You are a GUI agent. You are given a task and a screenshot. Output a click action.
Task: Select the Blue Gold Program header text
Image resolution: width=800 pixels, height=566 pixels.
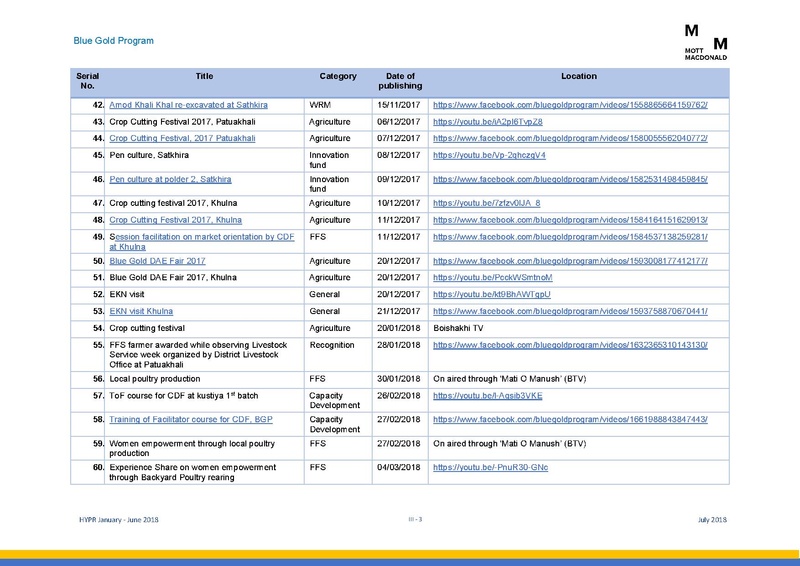coord(113,41)
